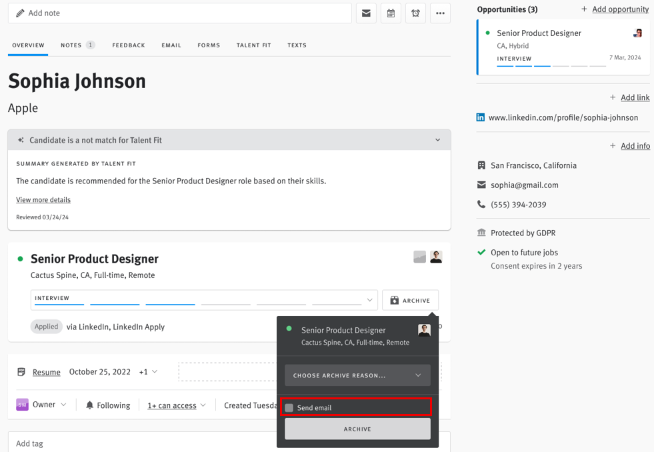Click the Add note input field
Image resolution: width=660 pixels, height=452 pixels.
point(180,13)
